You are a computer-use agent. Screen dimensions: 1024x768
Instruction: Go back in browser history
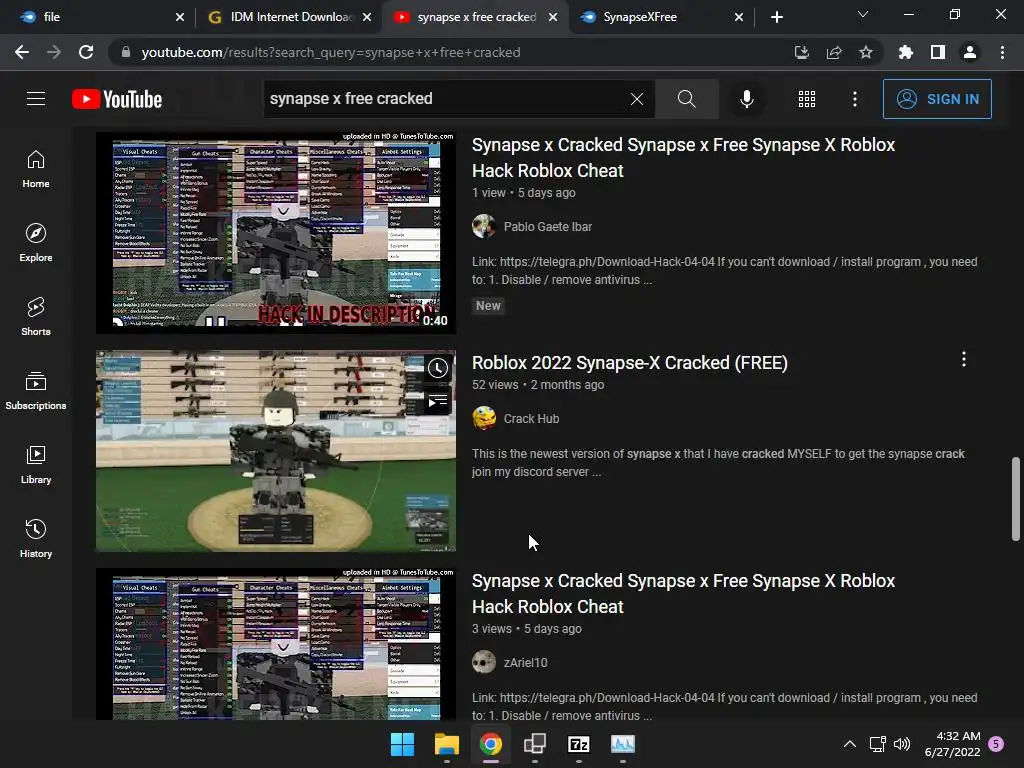click(x=22, y=52)
